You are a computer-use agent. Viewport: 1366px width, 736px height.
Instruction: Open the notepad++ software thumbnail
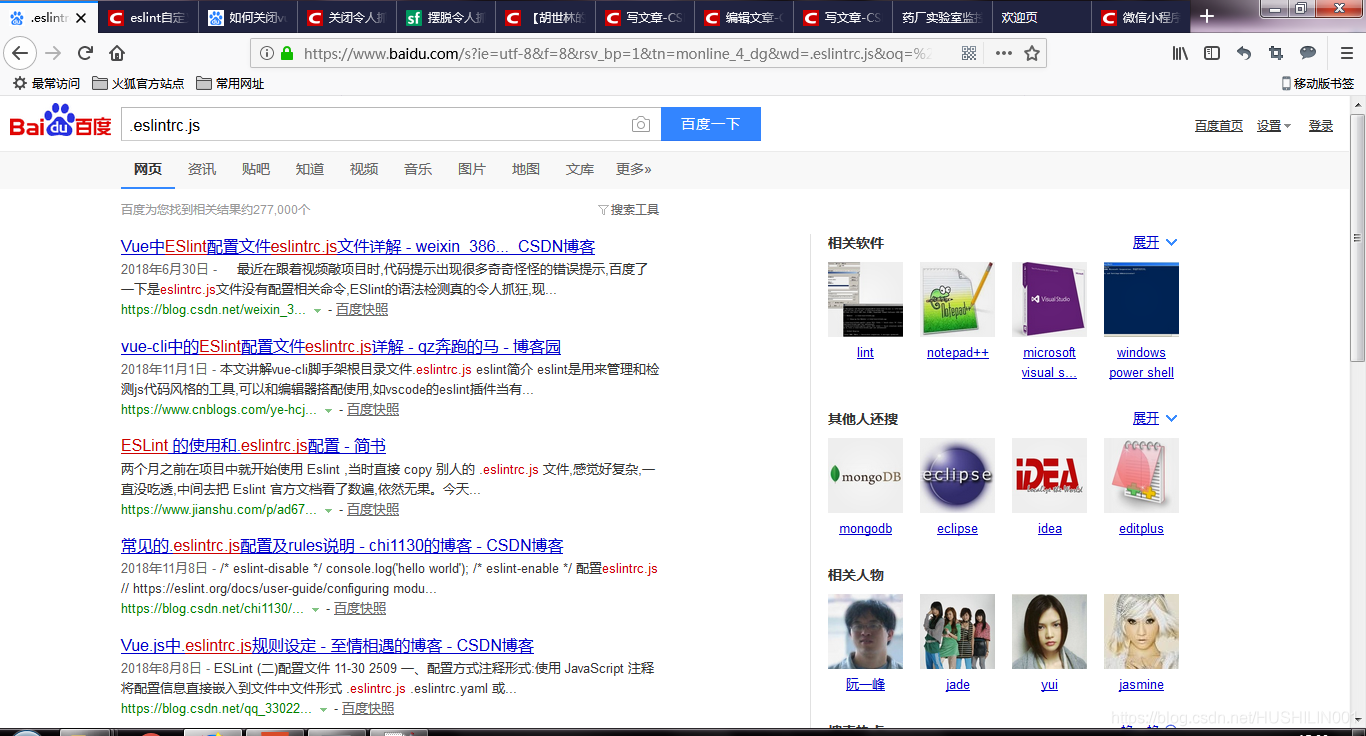click(x=957, y=299)
